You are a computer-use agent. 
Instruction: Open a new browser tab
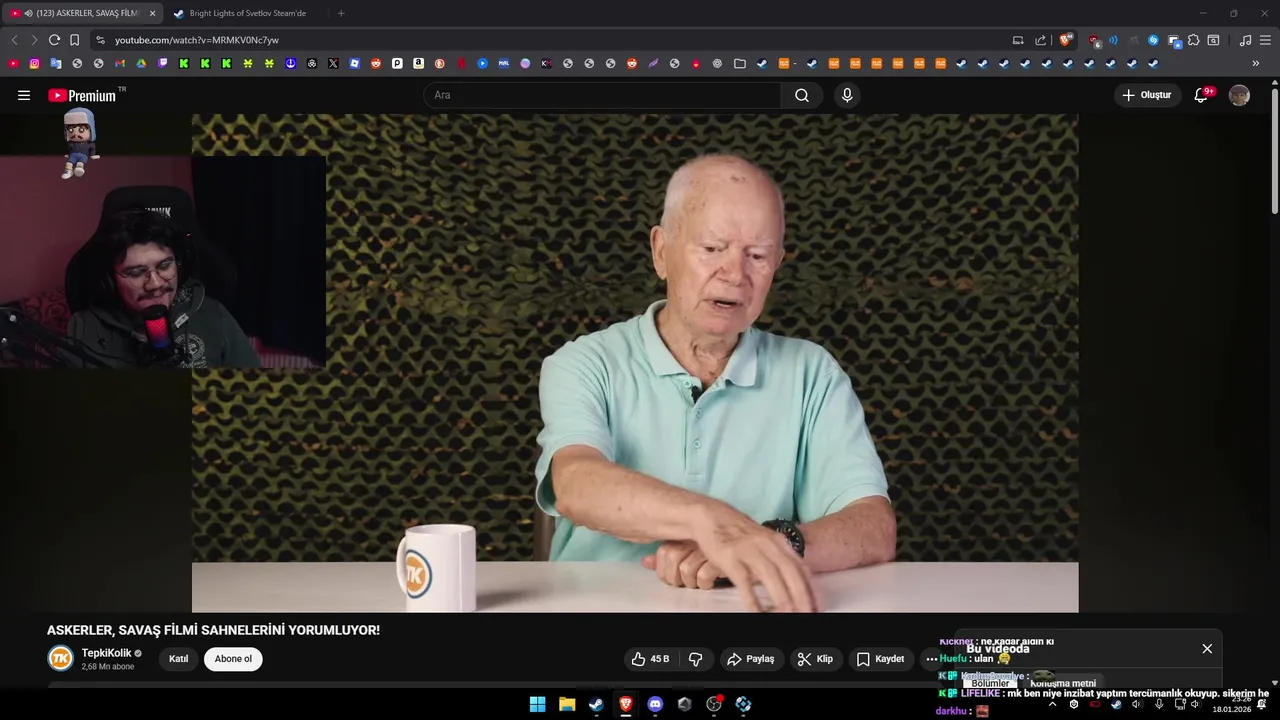341,13
